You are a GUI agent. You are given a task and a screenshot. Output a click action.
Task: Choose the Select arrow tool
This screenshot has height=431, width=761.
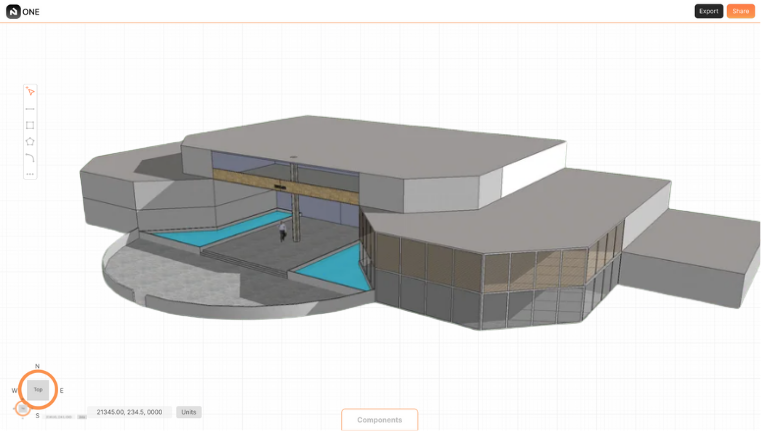[x=30, y=92]
